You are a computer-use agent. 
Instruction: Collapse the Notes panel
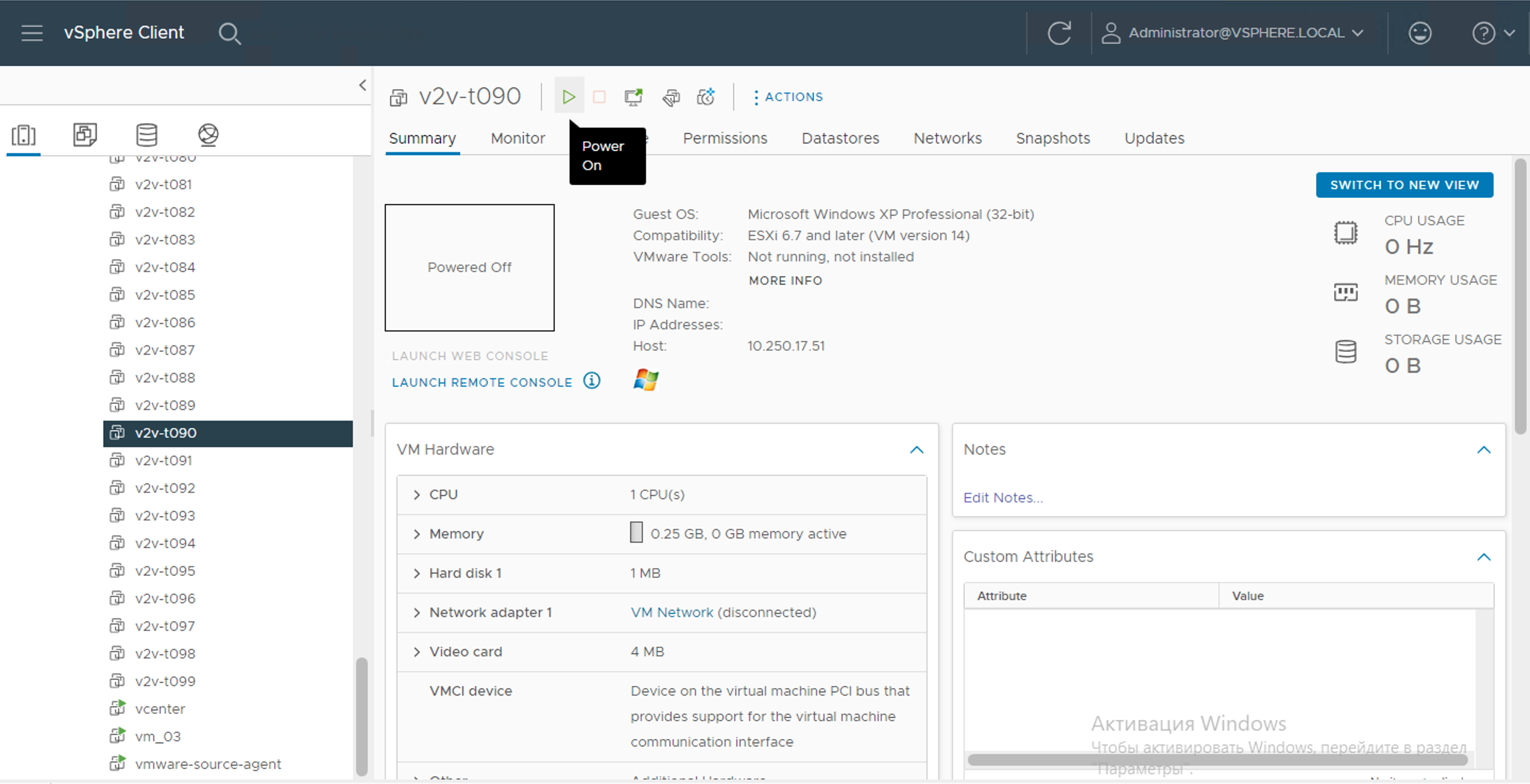tap(1484, 449)
